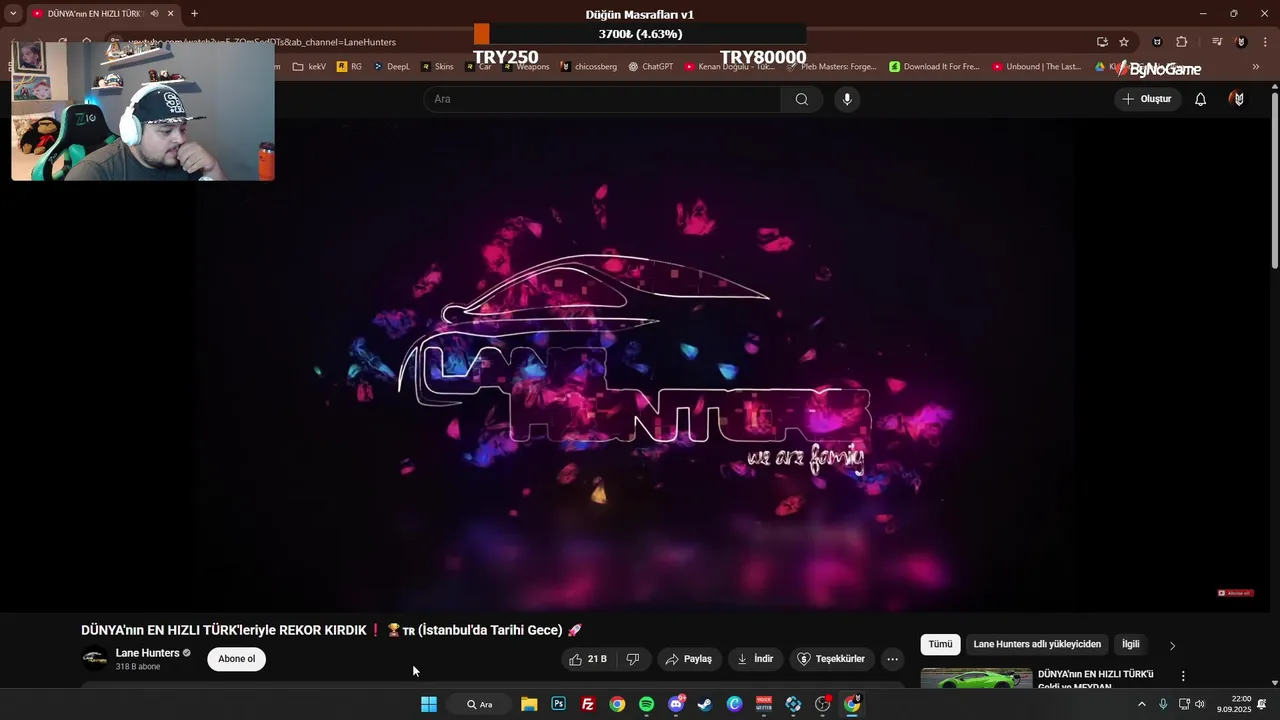Open volume control in system tray

coord(1200,704)
